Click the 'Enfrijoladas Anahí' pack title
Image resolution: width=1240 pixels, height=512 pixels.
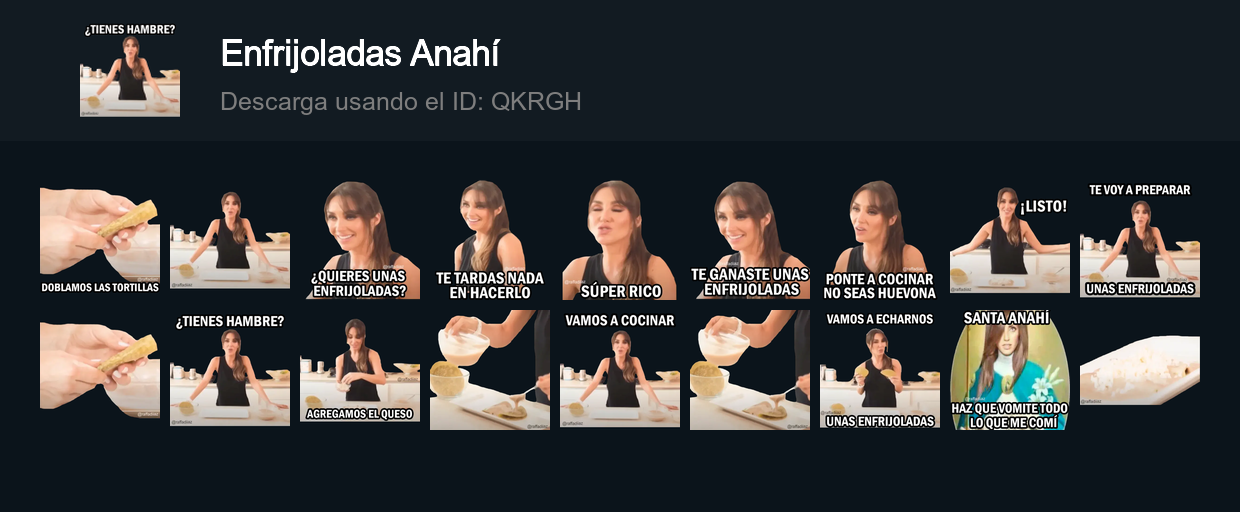tap(360, 54)
